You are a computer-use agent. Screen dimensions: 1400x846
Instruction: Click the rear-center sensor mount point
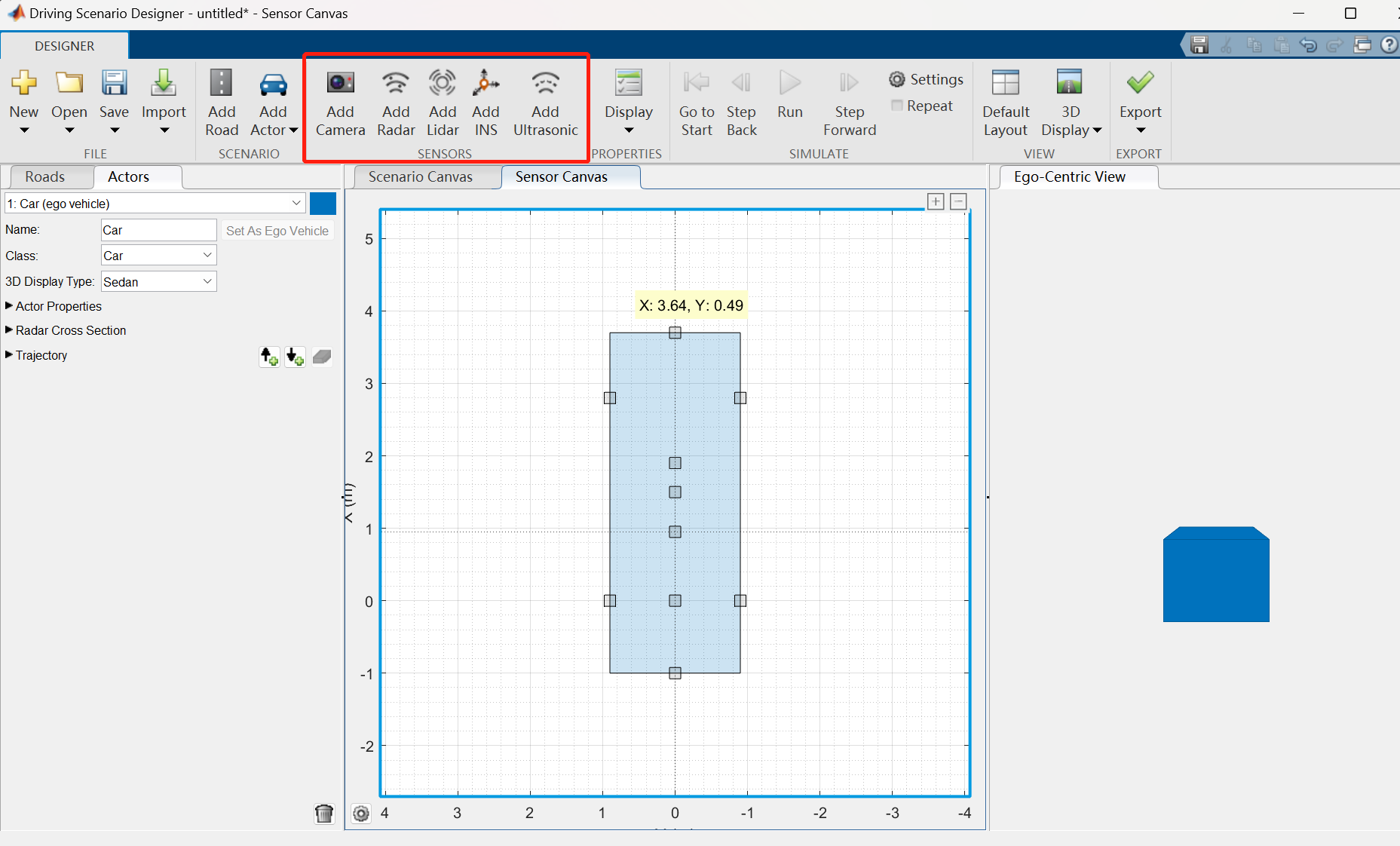coord(675,673)
